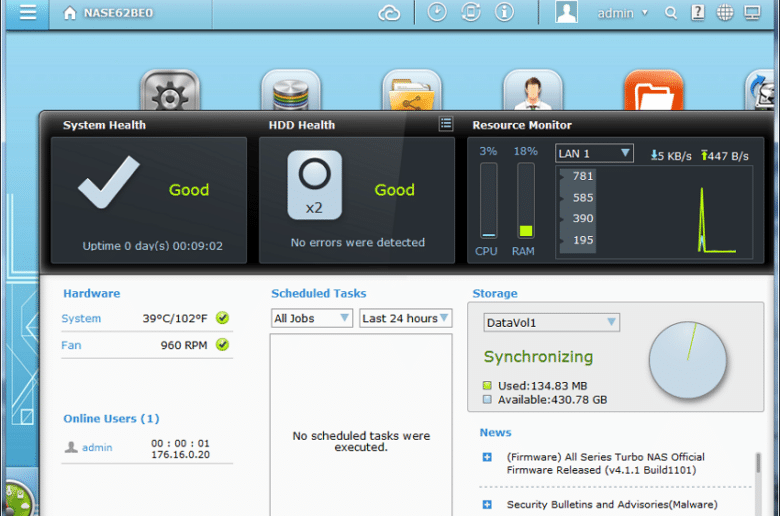Click the Fan status check icon
780x516 pixels.
222,344
